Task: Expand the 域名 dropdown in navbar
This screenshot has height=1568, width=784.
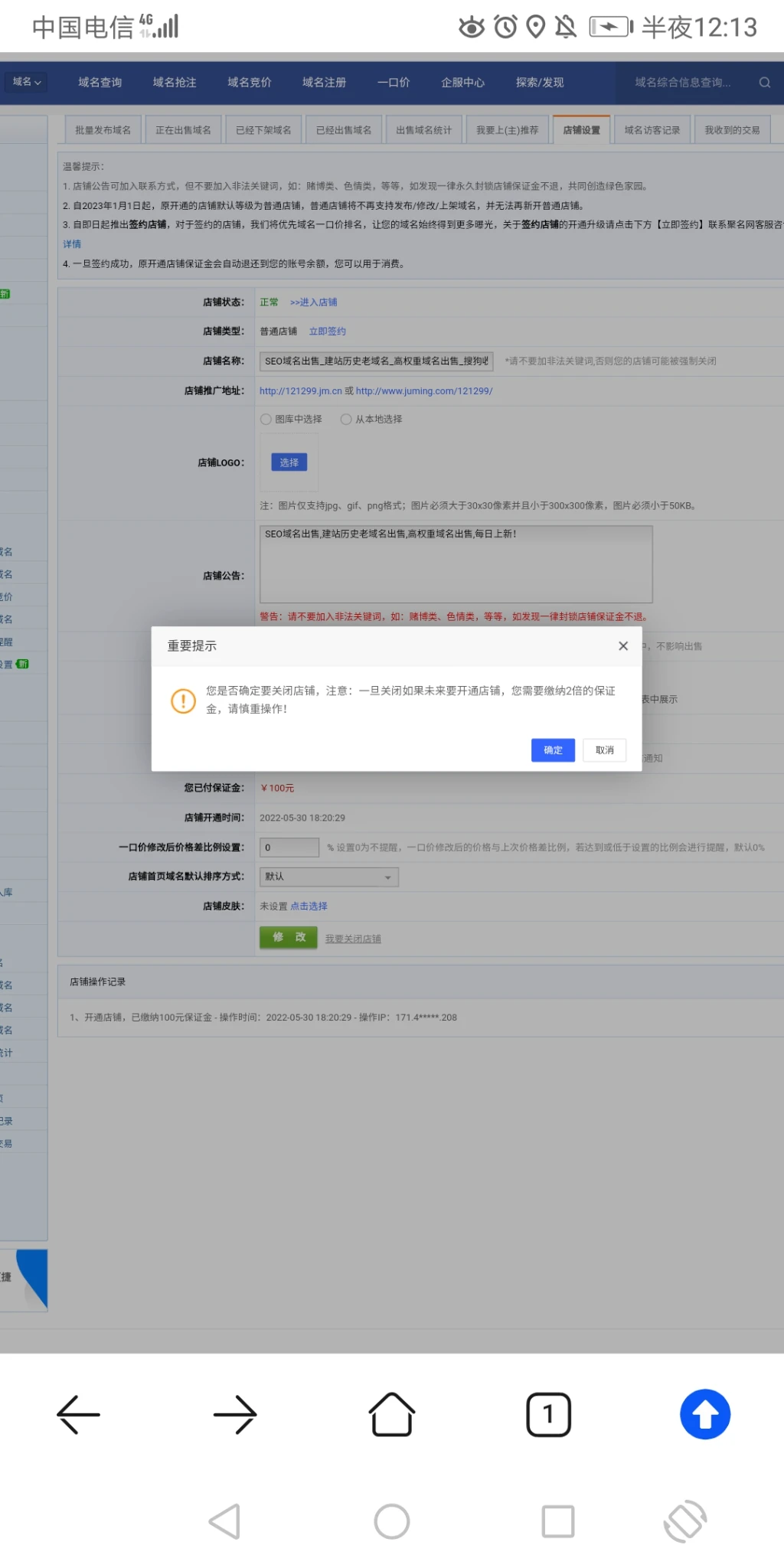Action: coord(27,82)
